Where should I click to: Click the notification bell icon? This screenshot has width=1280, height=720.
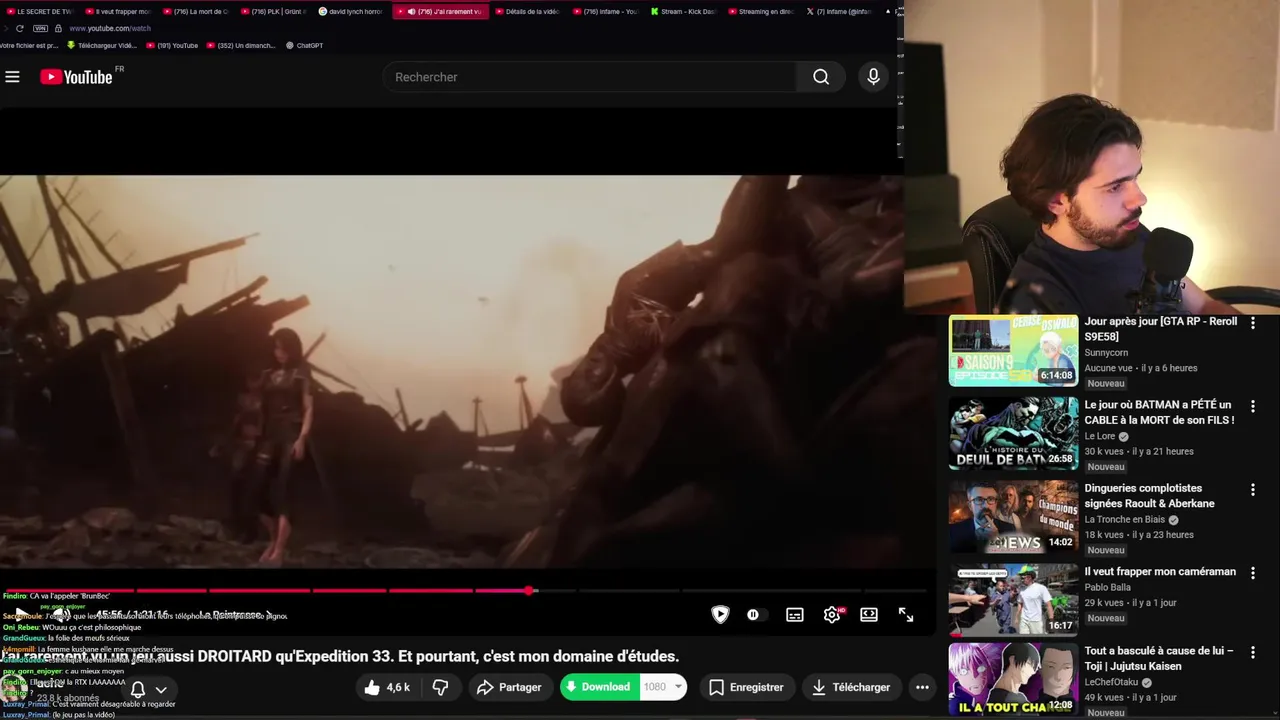coord(138,689)
